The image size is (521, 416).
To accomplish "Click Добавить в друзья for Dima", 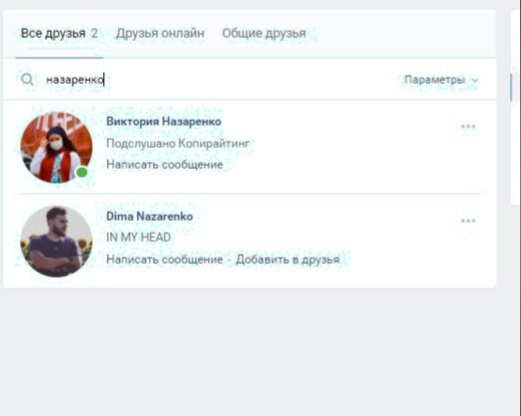I will [288, 259].
